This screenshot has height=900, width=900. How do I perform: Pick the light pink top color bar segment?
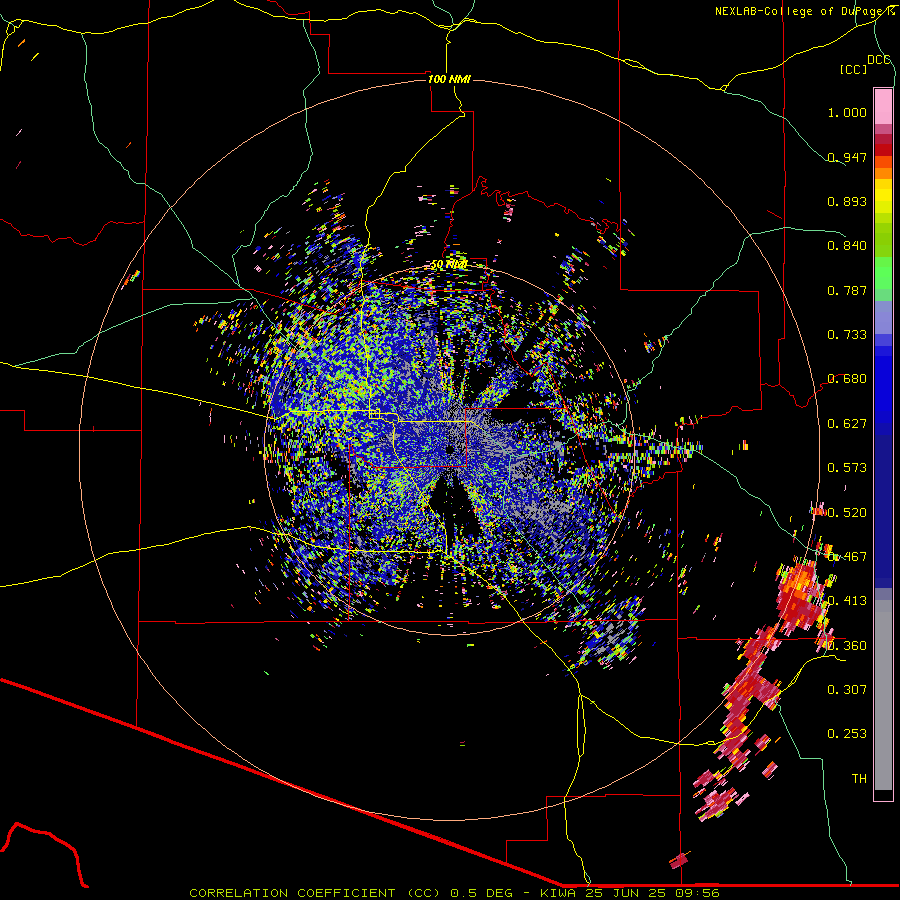click(883, 107)
